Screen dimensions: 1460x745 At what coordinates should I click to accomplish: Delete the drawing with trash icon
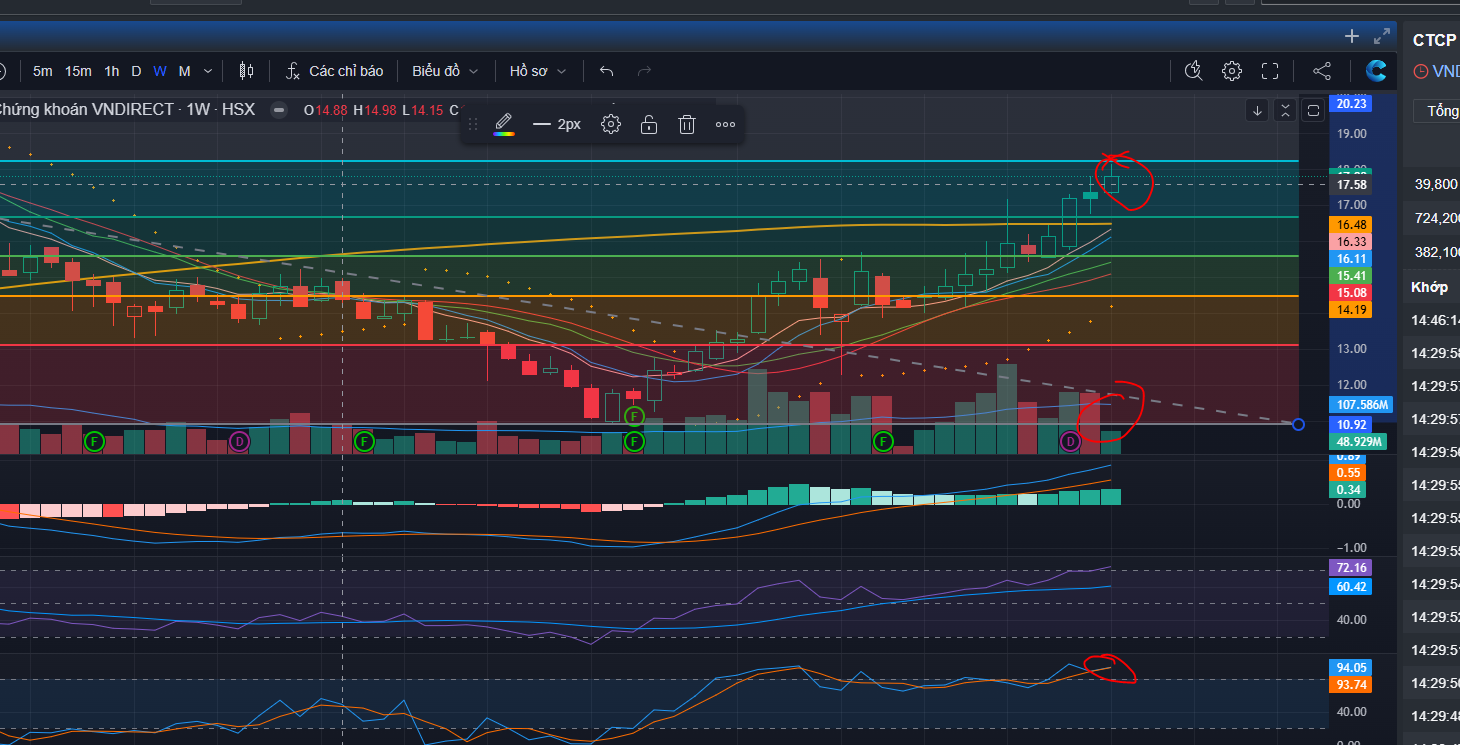[687, 124]
